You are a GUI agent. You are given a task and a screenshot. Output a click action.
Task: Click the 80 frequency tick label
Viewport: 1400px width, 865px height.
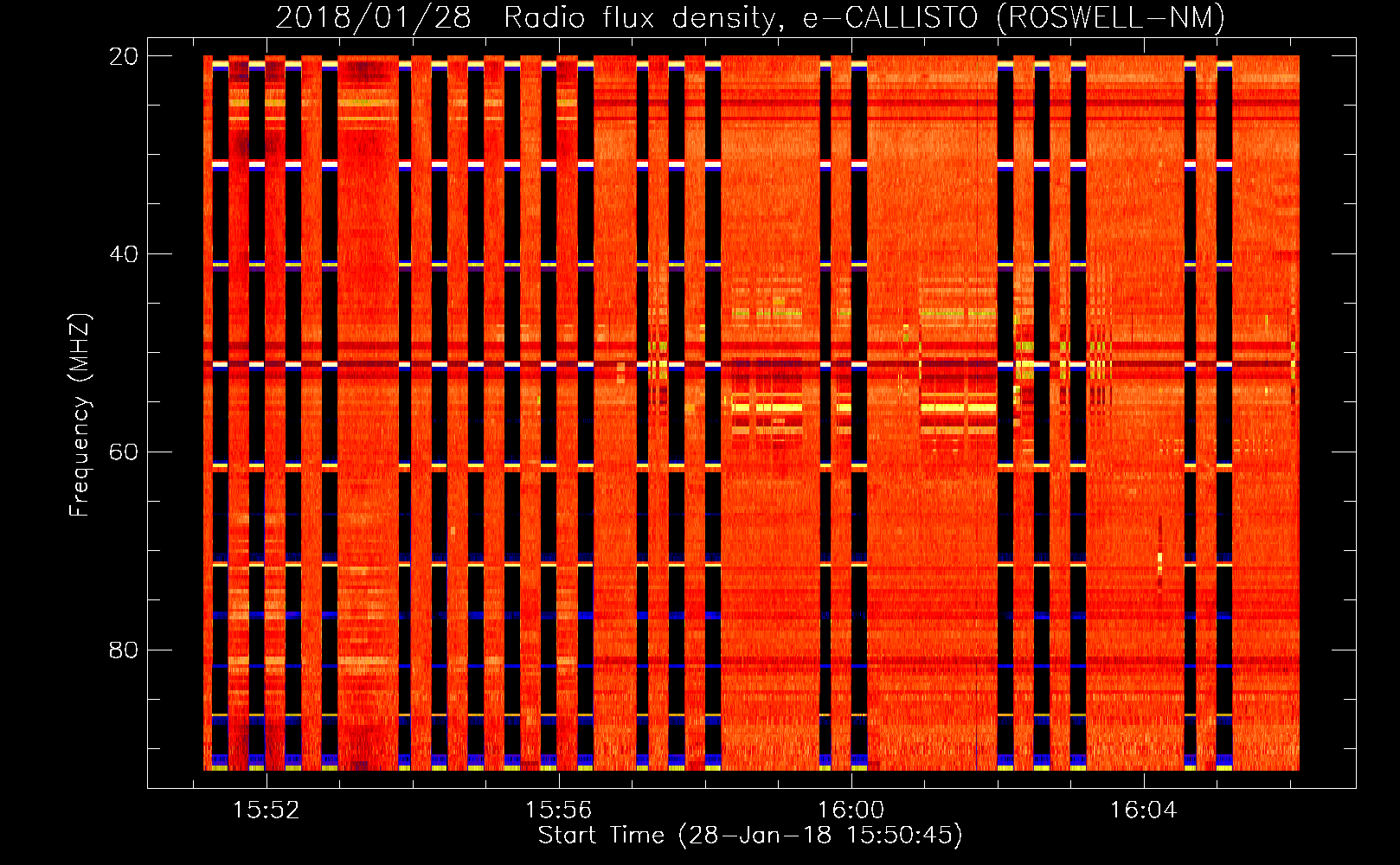(x=124, y=650)
